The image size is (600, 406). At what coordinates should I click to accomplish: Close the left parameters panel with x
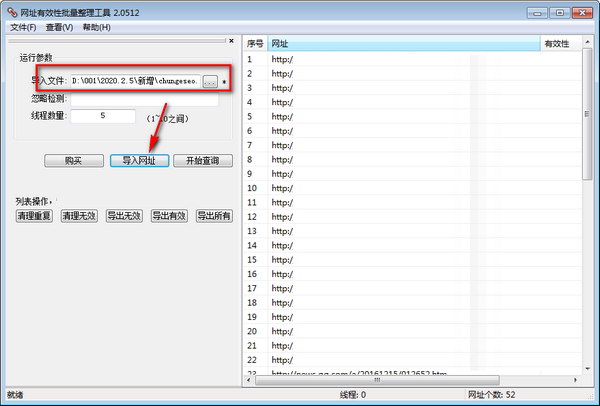pyautogui.click(x=231, y=42)
